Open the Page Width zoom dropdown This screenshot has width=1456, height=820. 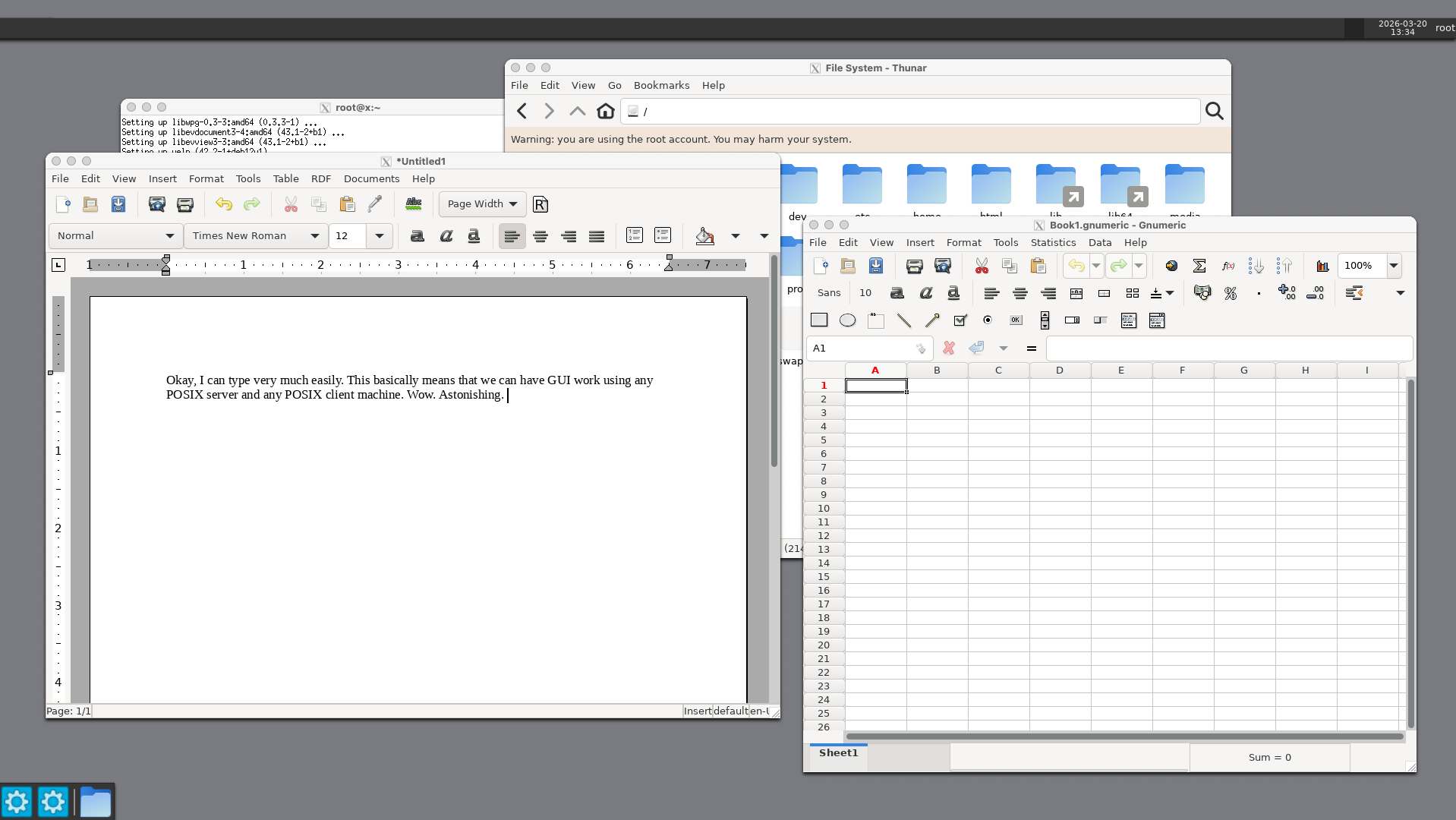click(482, 204)
